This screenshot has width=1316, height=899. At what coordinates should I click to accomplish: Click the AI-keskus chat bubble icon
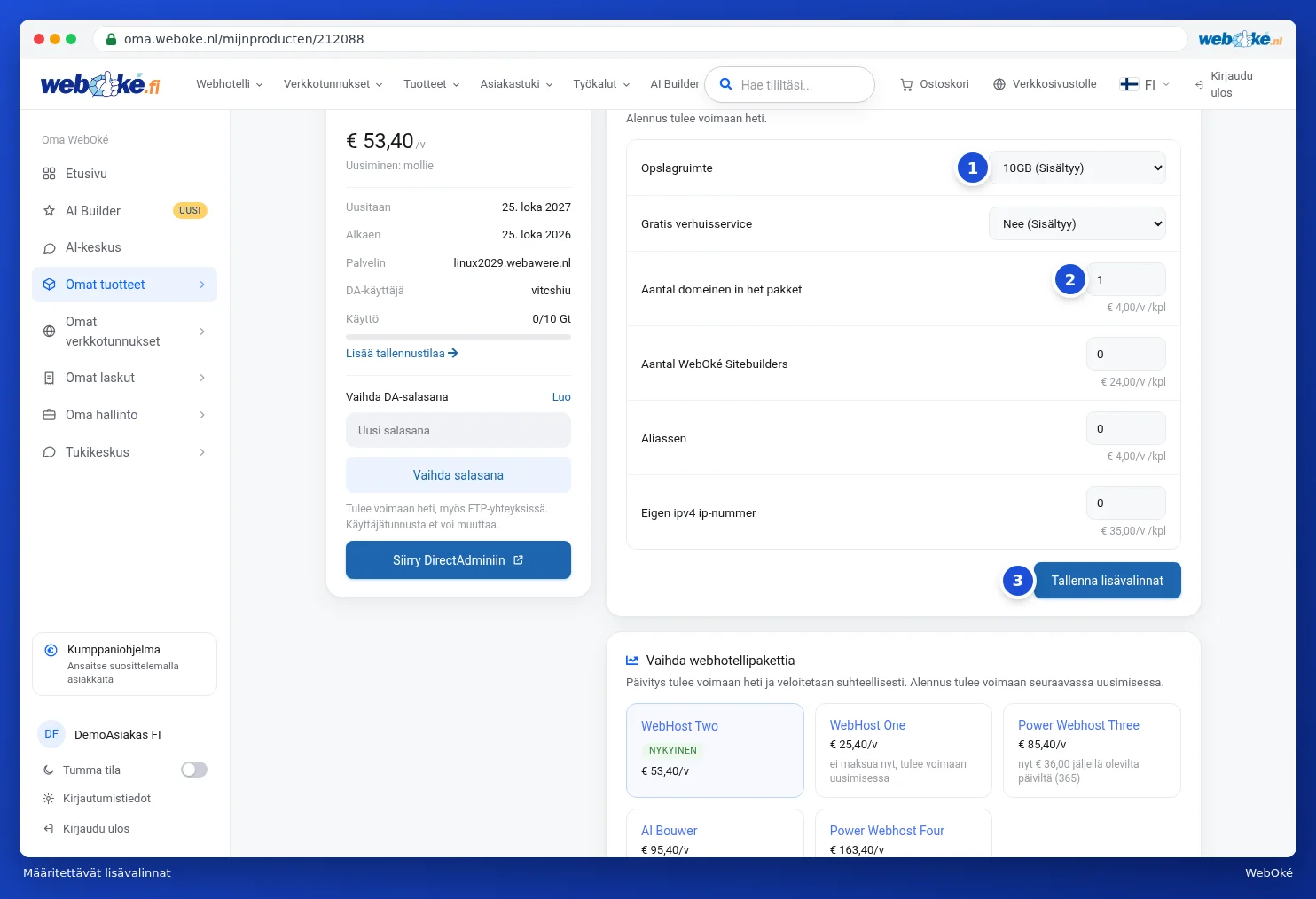[x=49, y=248]
